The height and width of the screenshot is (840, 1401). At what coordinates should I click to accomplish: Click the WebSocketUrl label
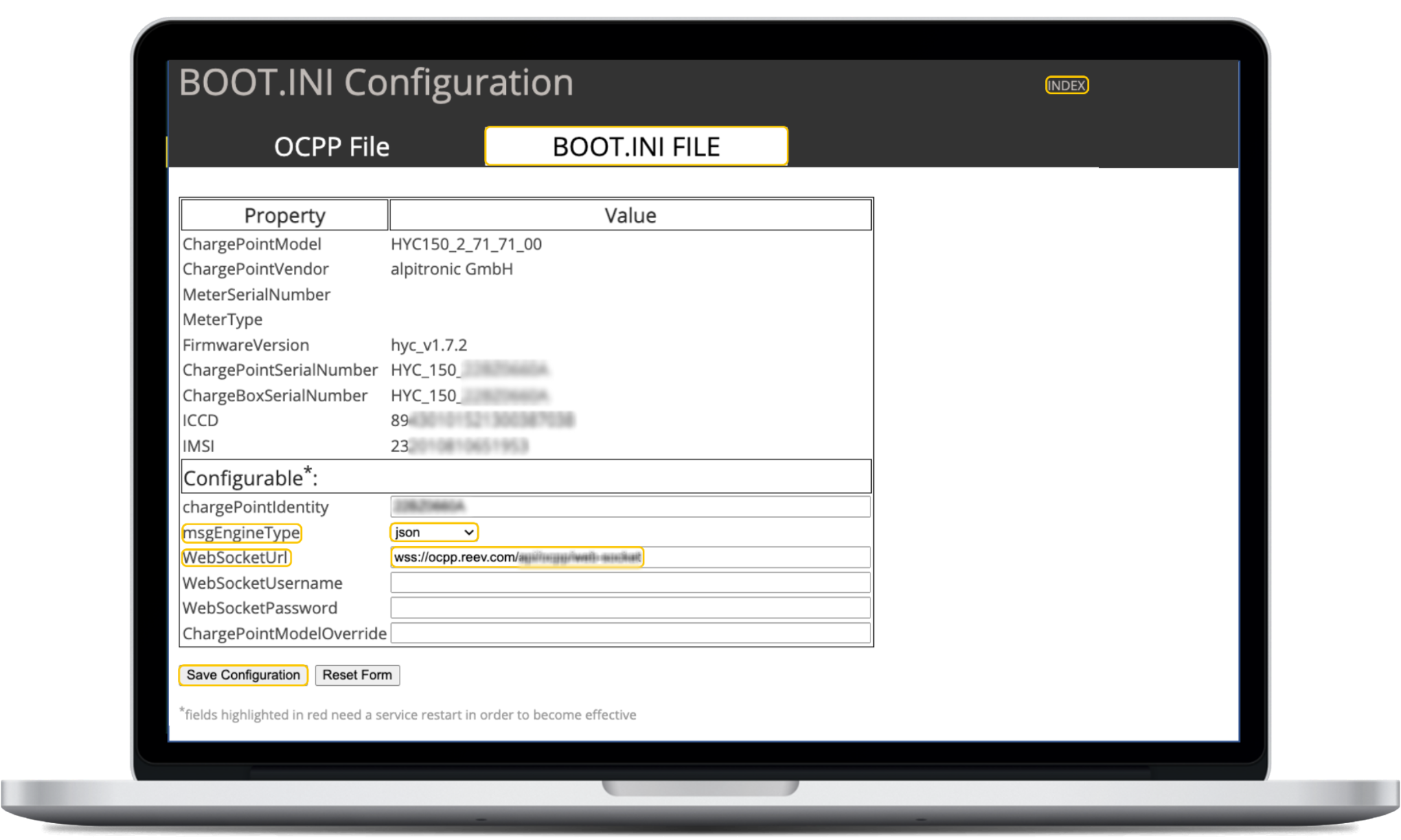tap(236, 558)
